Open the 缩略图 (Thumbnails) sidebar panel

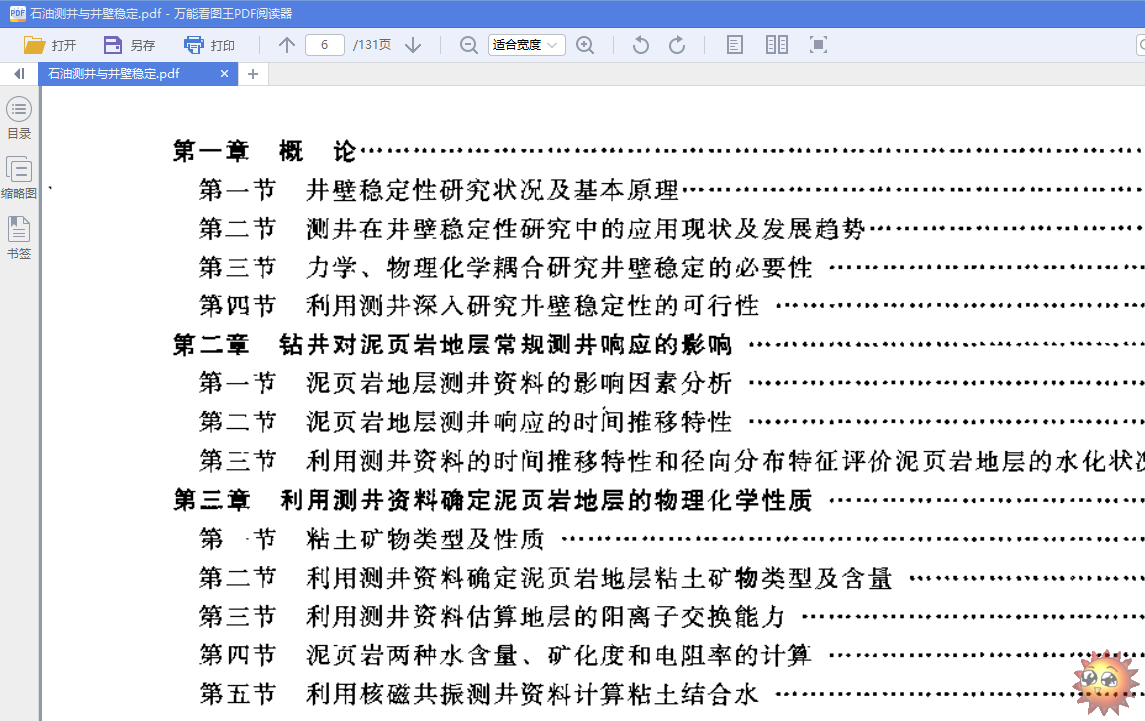(x=19, y=178)
